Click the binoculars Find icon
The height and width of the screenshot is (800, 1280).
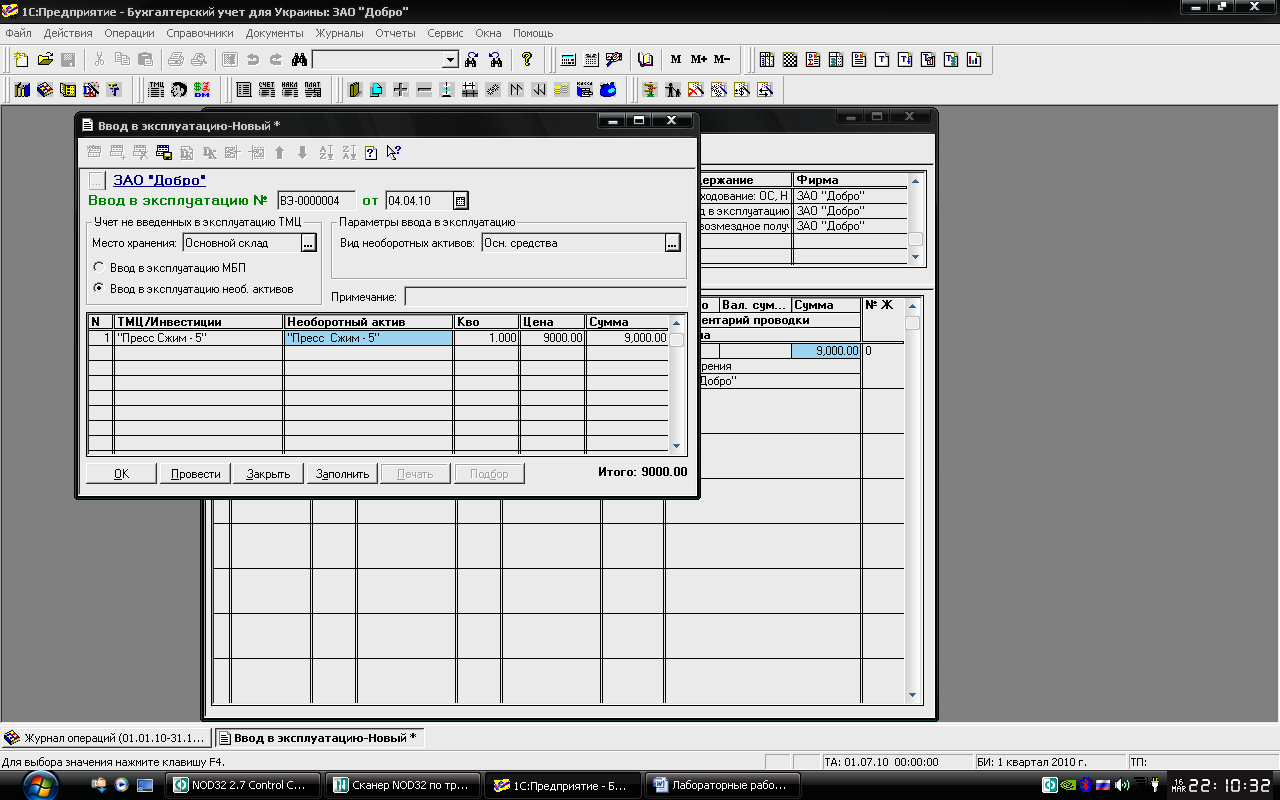[x=298, y=59]
